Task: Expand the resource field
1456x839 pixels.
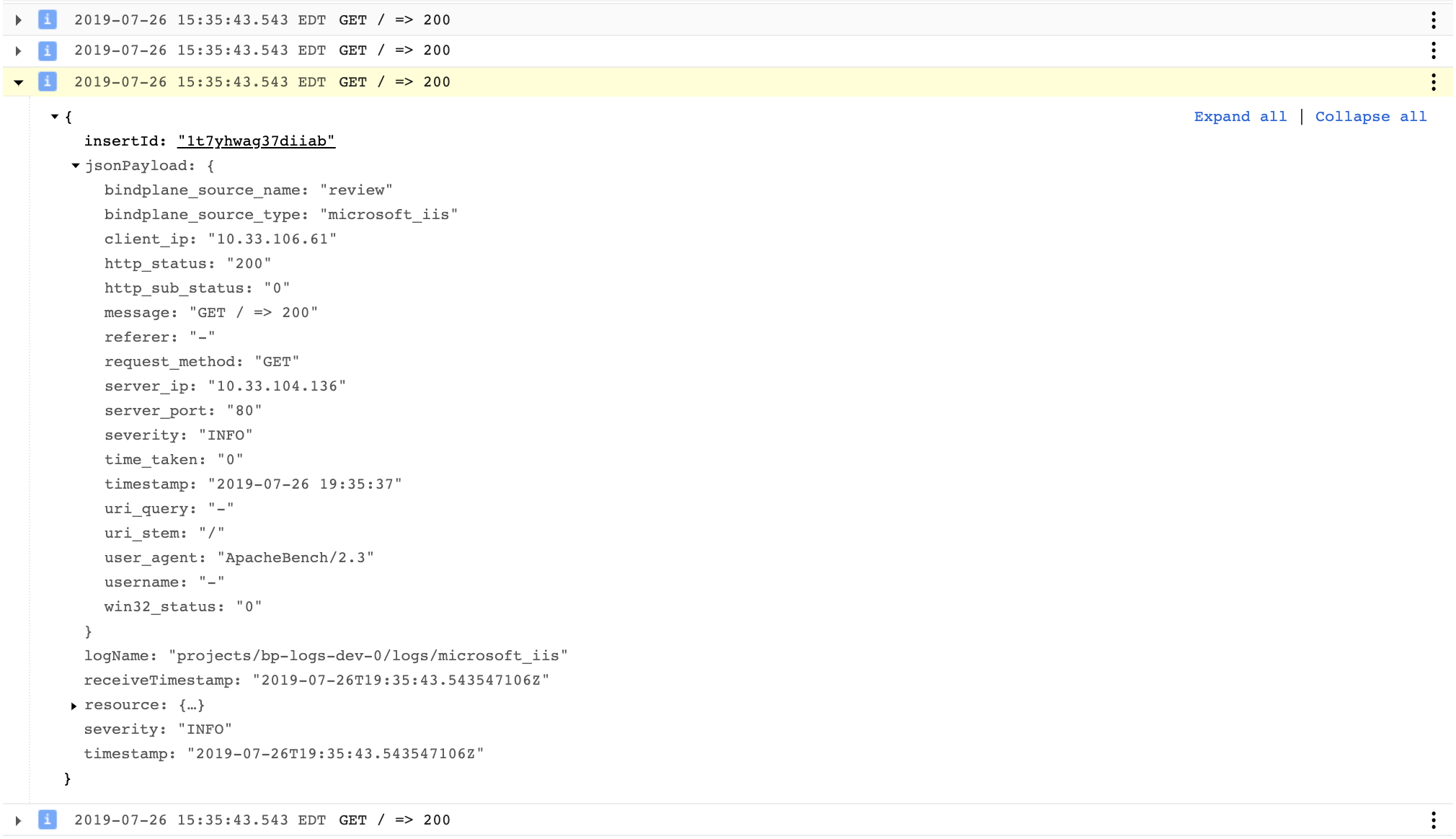Action: pos(74,706)
